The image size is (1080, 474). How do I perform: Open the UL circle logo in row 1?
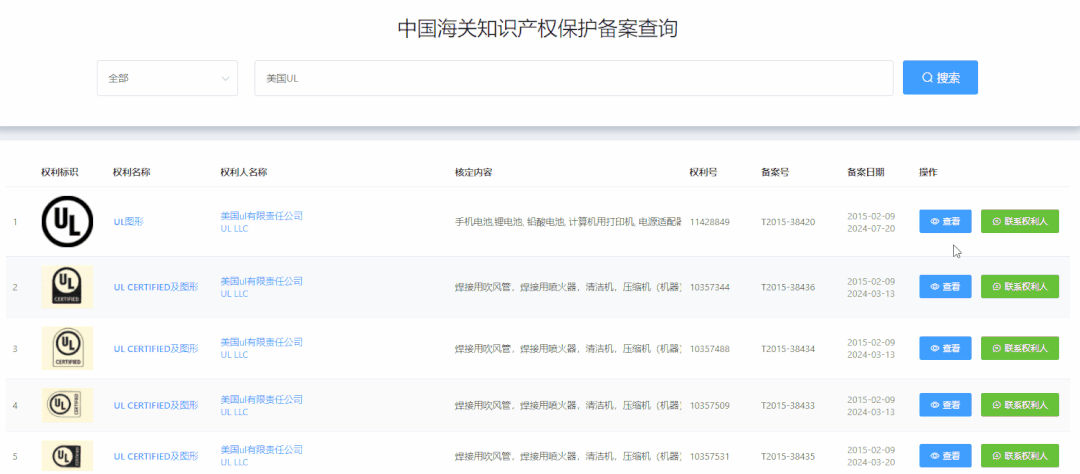pos(67,221)
